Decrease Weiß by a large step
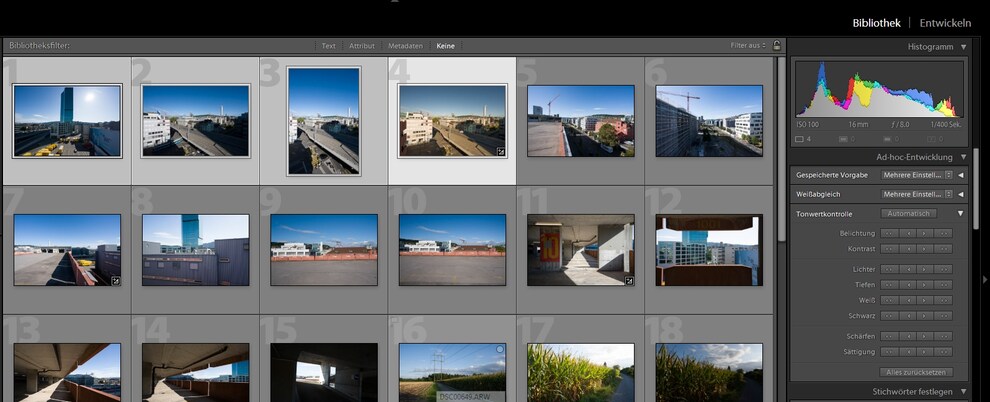Image resolution: width=990 pixels, height=402 pixels. point(890,300)
